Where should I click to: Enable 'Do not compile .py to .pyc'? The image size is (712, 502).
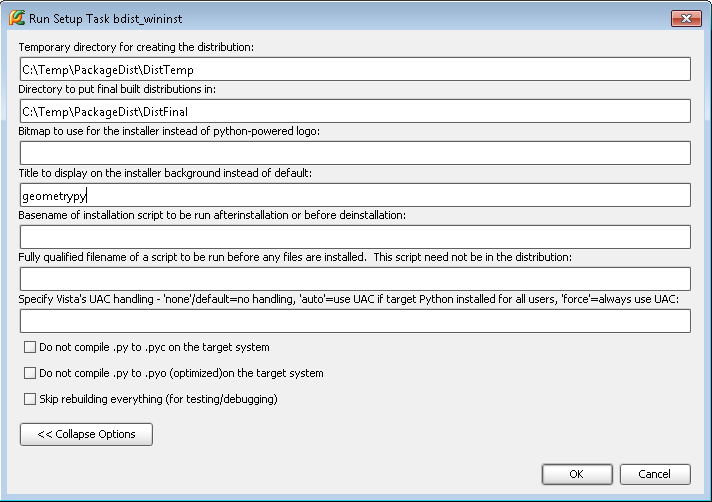click(30, 348)
